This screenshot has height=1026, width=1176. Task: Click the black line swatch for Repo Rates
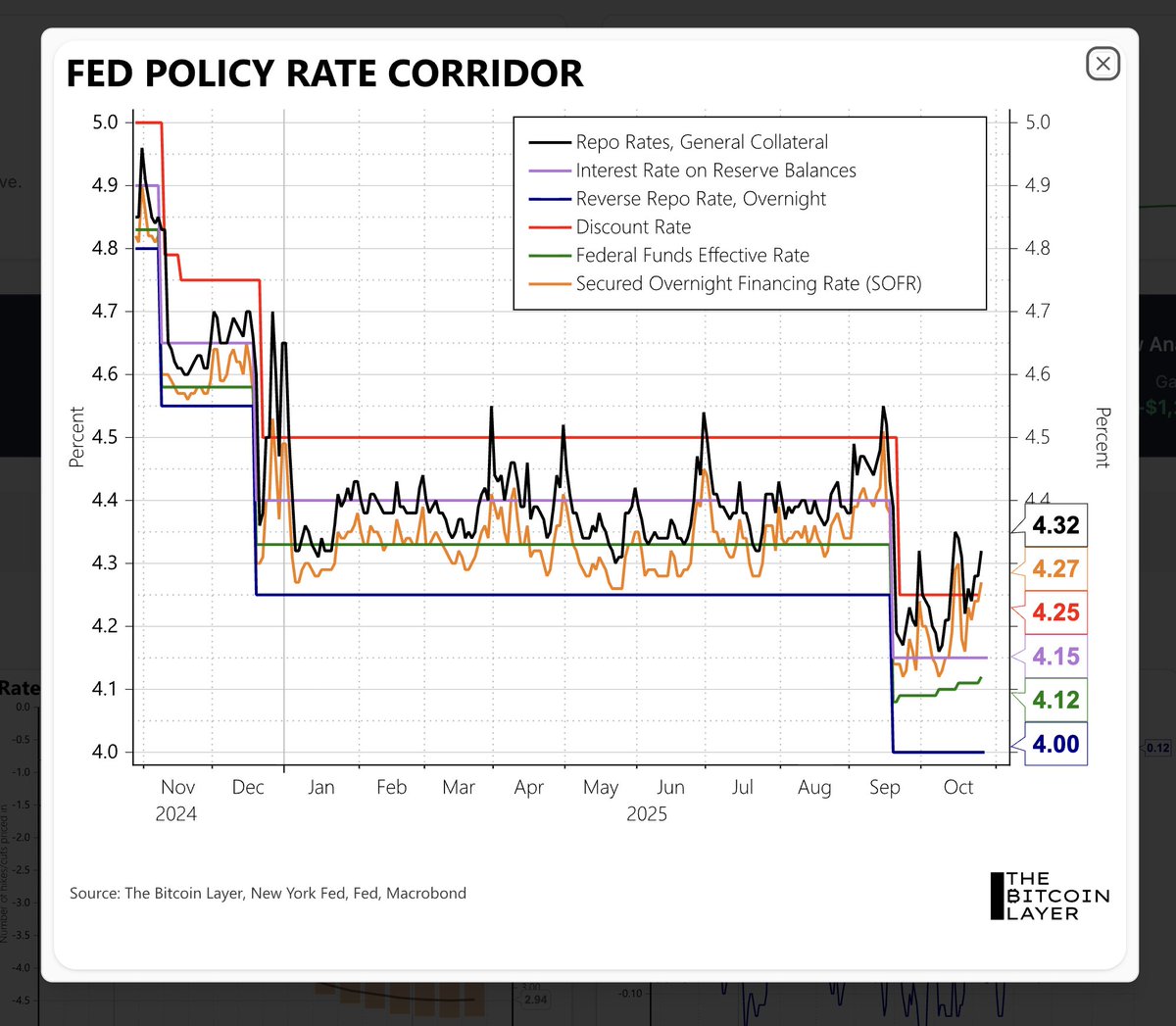pyautogui.click(x=550, y=143)
